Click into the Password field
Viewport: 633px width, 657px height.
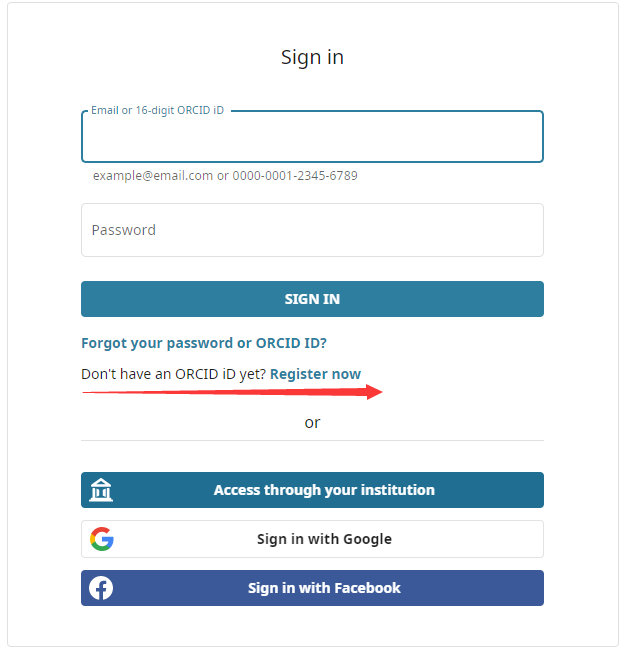[x=312, y=230]
